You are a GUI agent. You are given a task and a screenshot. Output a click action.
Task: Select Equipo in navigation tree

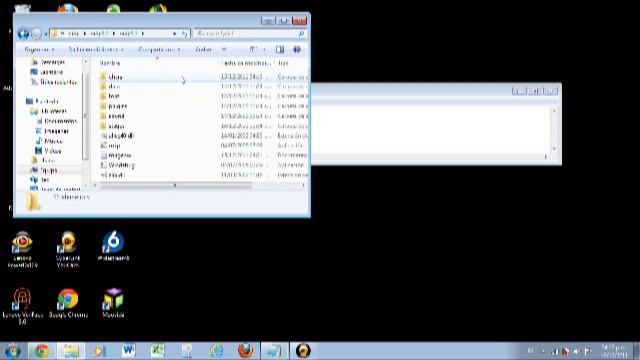44,170
